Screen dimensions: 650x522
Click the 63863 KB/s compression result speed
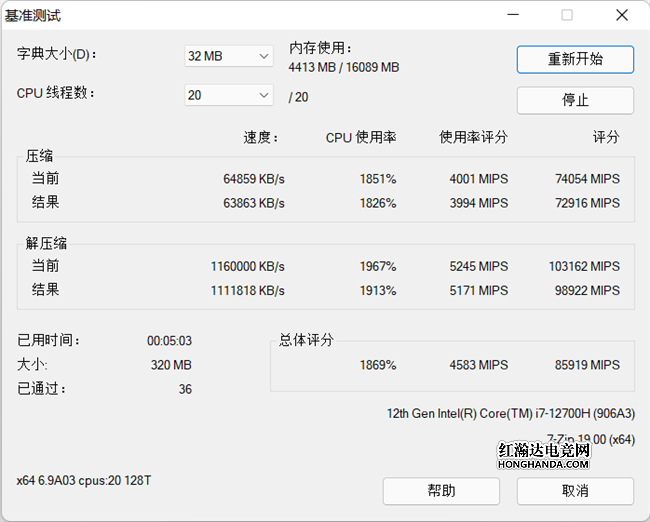coord(254,203)
